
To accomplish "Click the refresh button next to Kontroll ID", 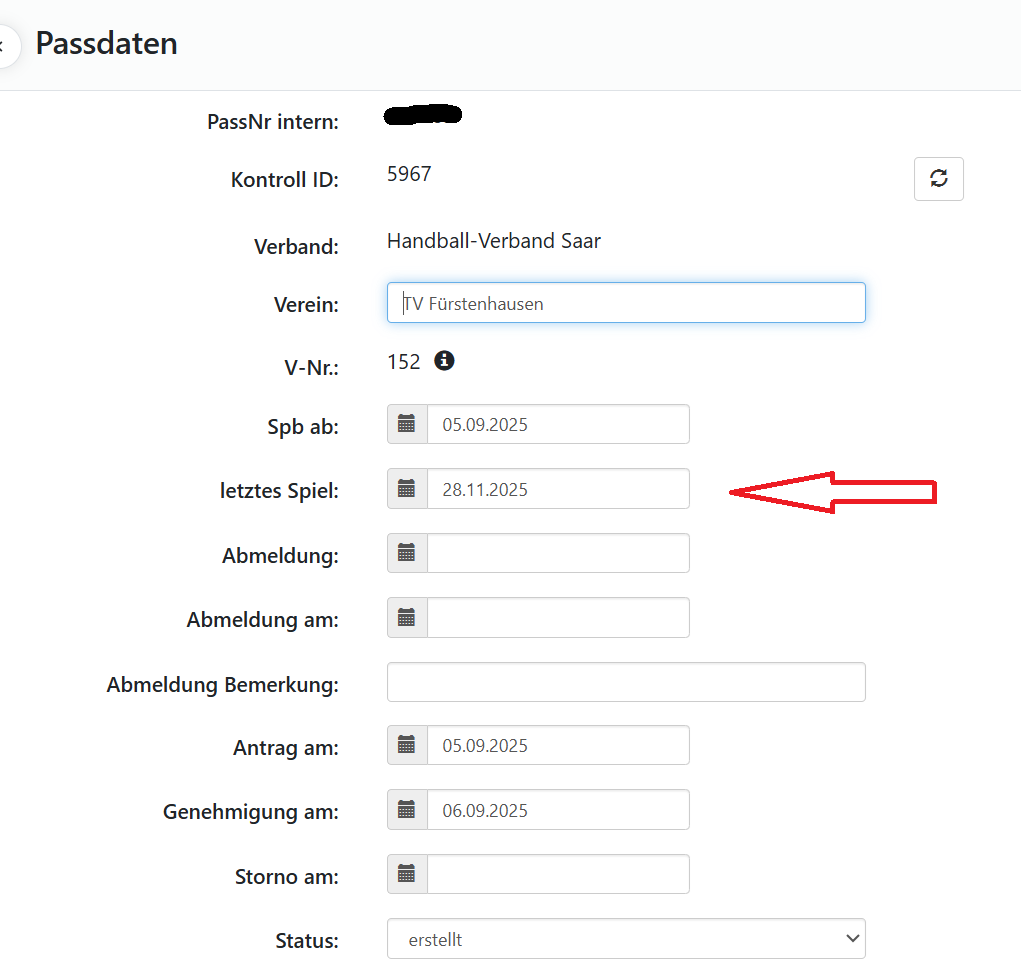I will point(938,179).
